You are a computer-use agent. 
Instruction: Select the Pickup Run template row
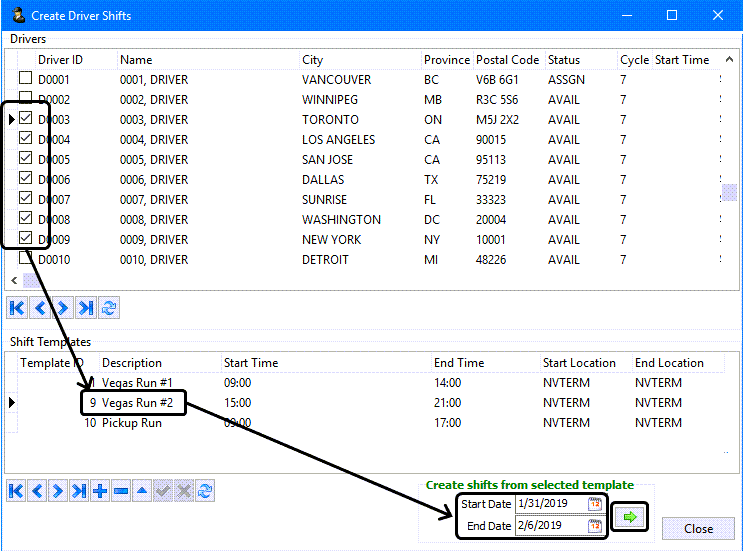click(130, 423)
